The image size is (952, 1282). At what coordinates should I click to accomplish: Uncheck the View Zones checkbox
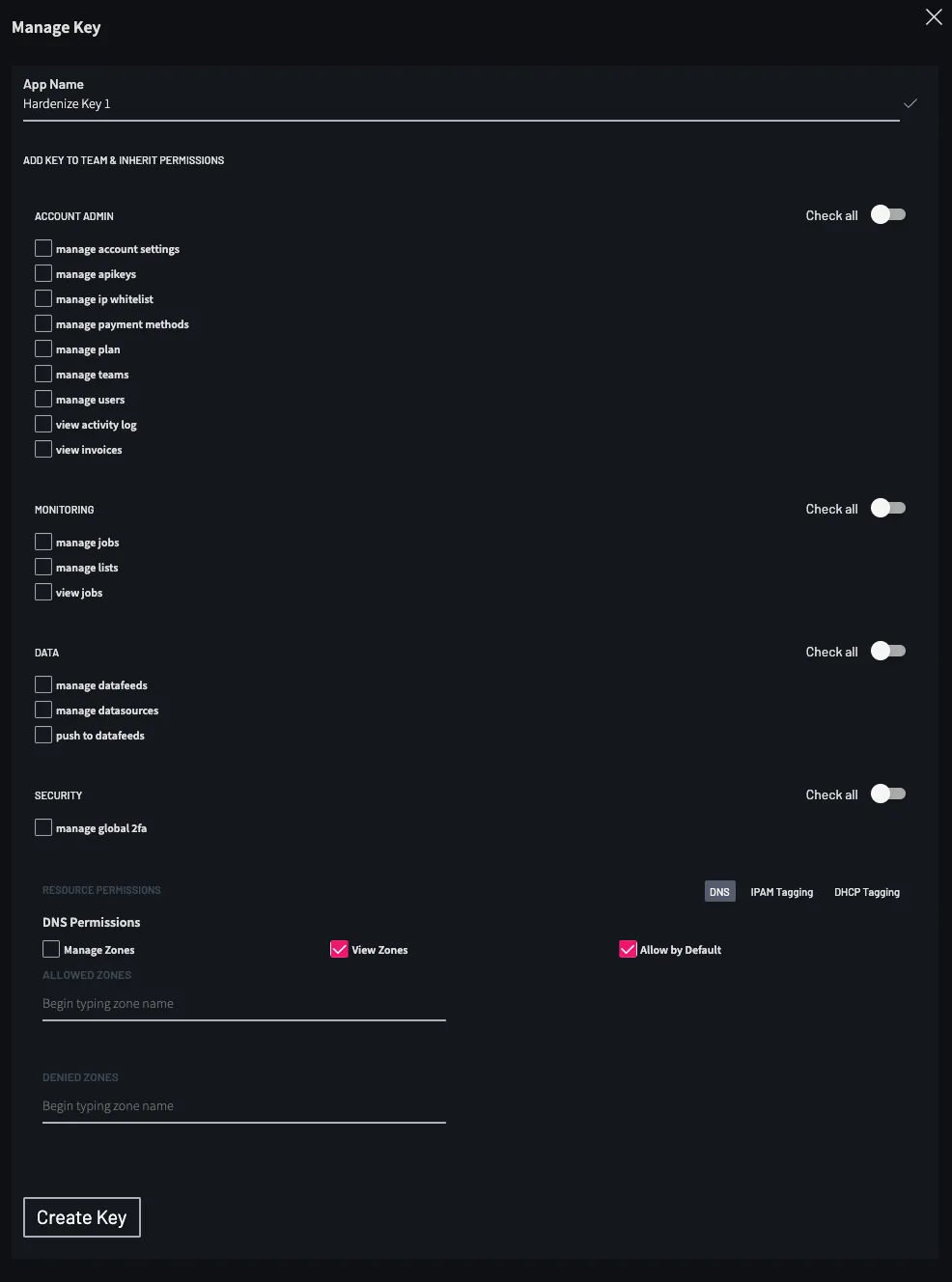(339, 949)
